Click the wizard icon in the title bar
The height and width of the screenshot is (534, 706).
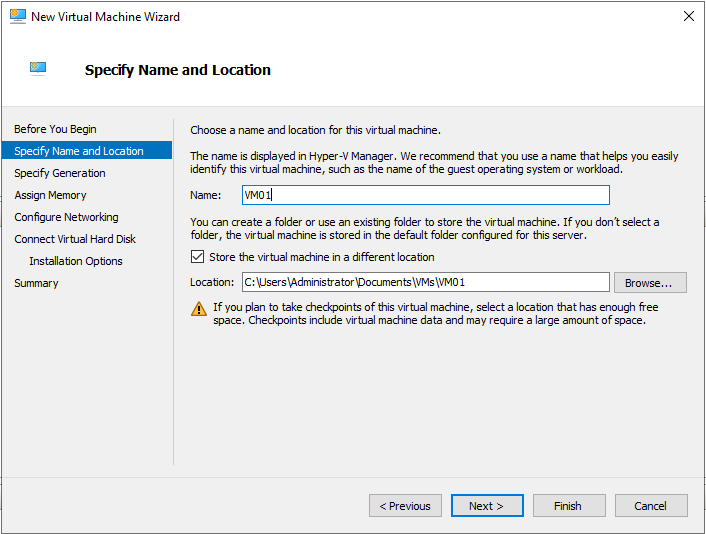tap(16, 17)
